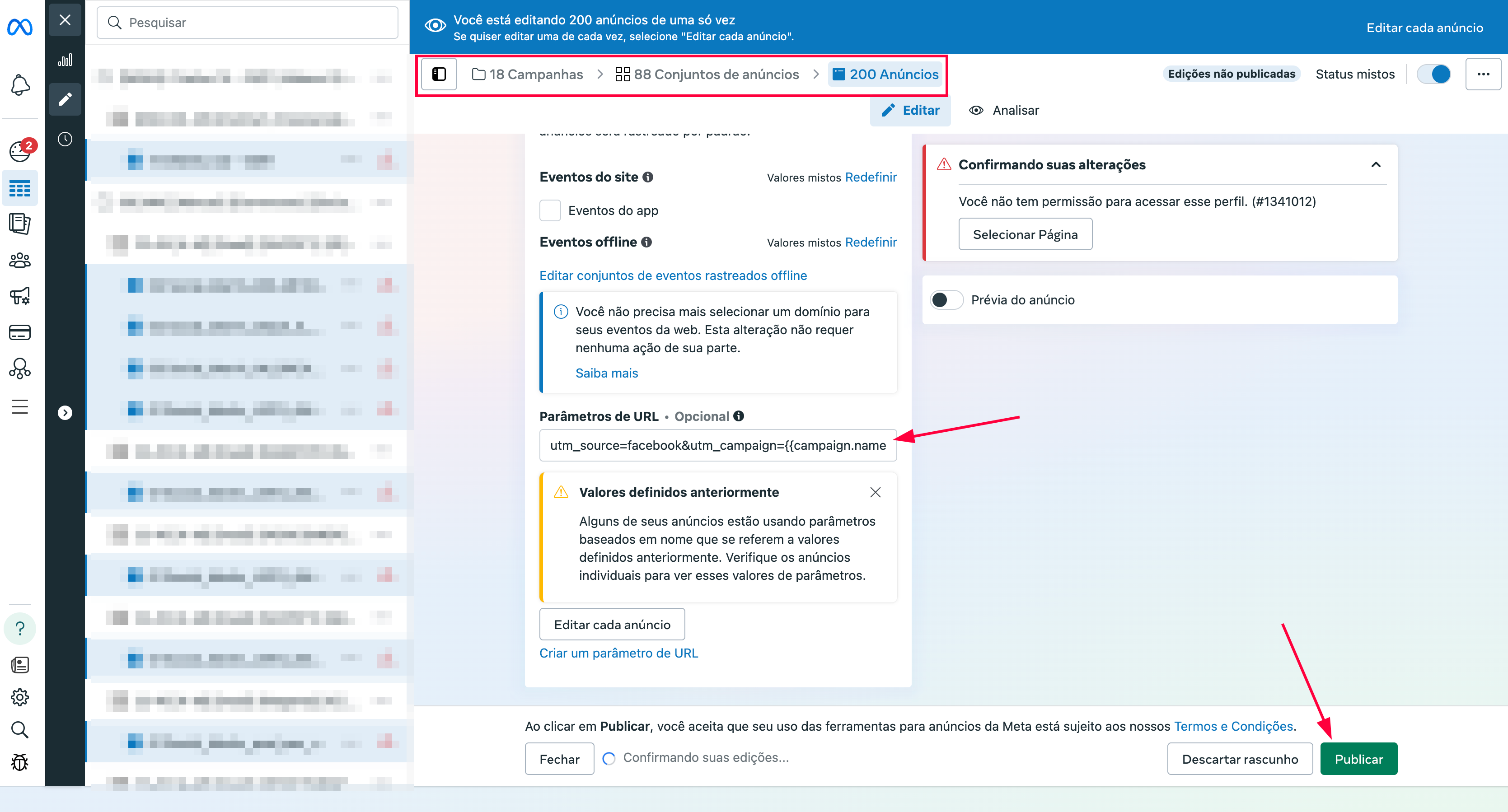Click info icon beside Parâmetros de URL
This screenshot has width=1508, height=812.
tap(739, 416)
